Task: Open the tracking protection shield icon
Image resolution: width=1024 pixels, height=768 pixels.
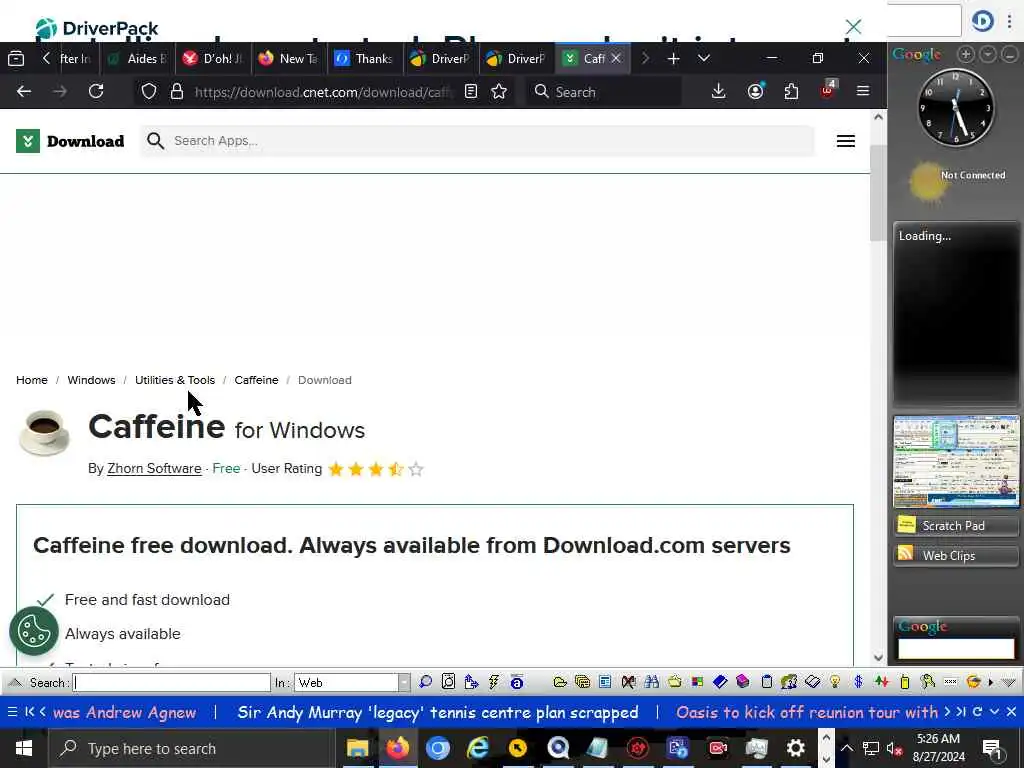Action: (149, 91)
